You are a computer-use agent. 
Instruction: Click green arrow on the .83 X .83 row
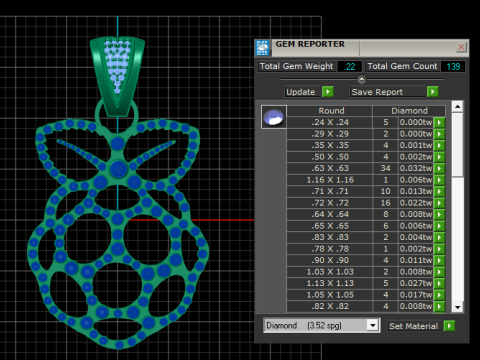(439, 237)
